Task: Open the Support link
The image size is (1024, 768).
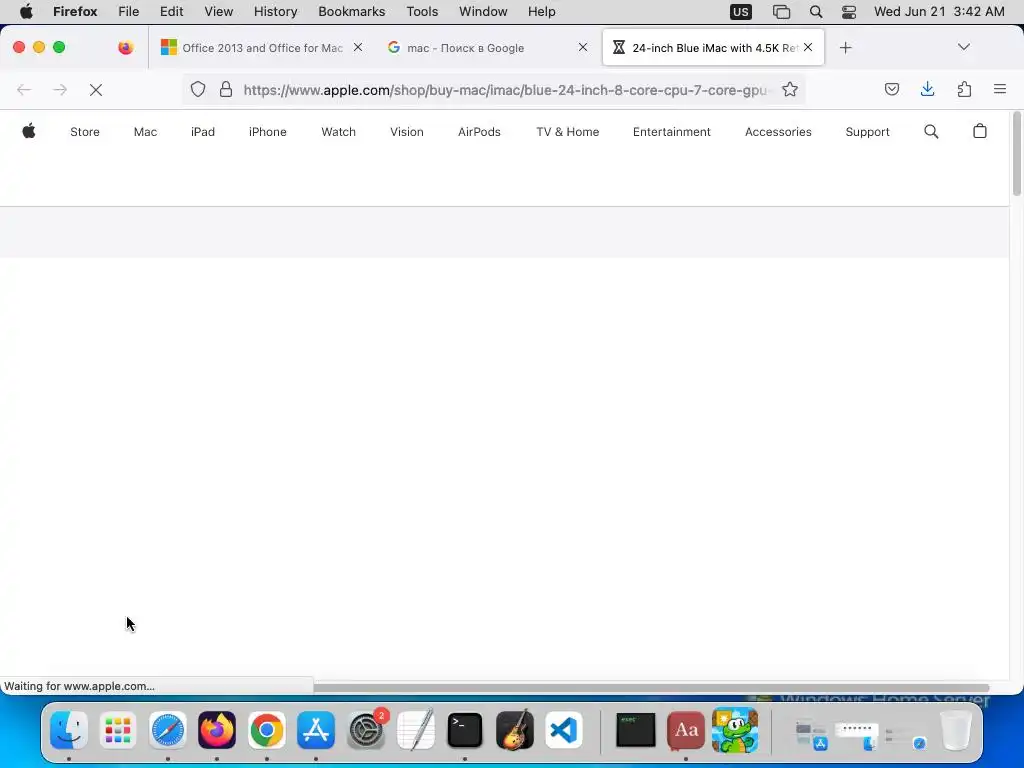Action: click(867, 132)
